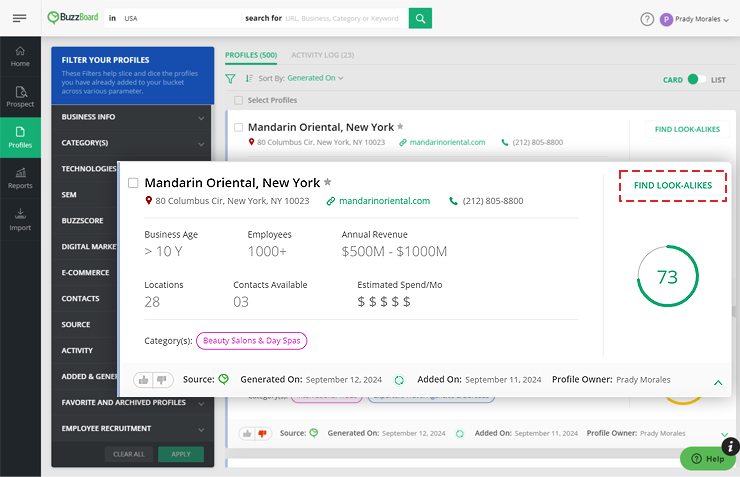Viewport: 740px width, 477px height.
Task: Expand BUSINESS INFO filter section
Action: pyautogui.click(x=132, y=117)
